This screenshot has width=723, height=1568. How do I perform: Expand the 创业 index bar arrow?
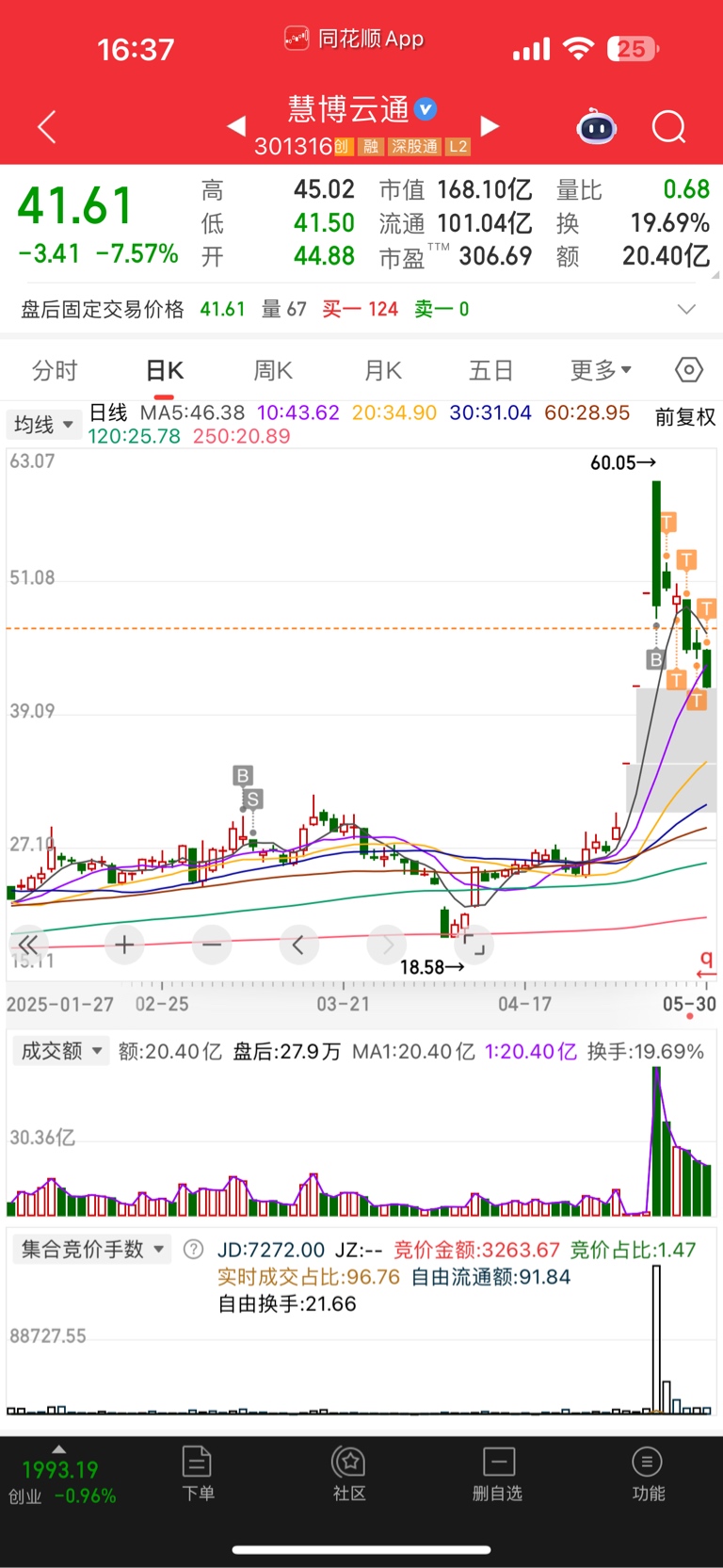coord(58,1449)
